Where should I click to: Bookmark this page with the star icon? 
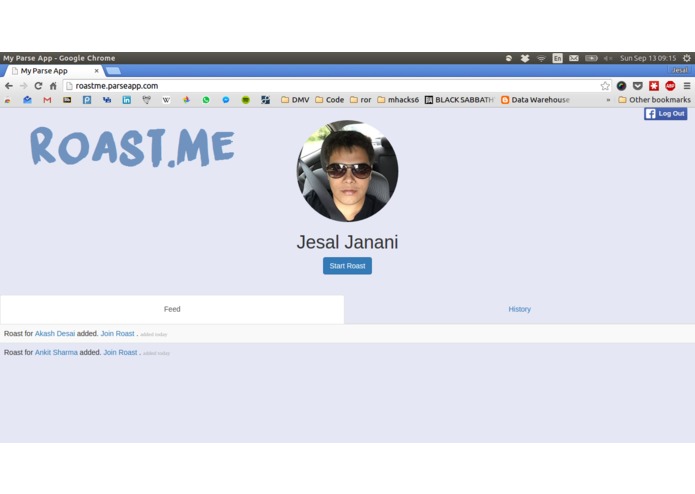(x=605, y=86)
